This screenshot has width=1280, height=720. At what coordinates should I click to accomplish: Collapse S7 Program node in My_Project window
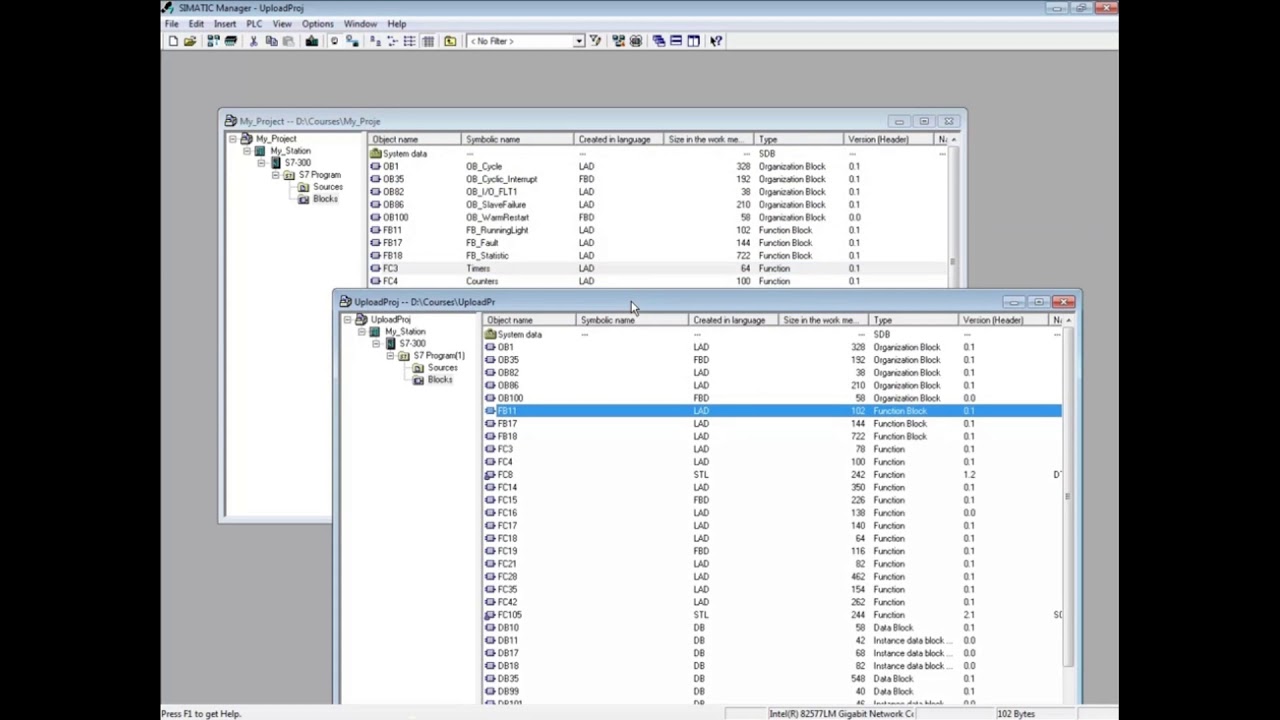tap(275, 175)
